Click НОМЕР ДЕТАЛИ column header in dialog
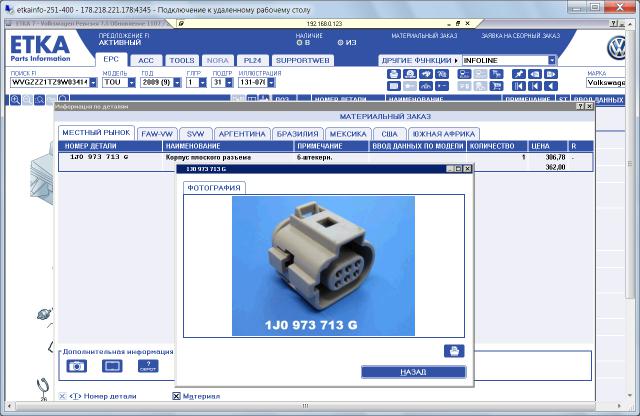The width and height of the screenshot is (640, 416). click(x=110, y=146)
